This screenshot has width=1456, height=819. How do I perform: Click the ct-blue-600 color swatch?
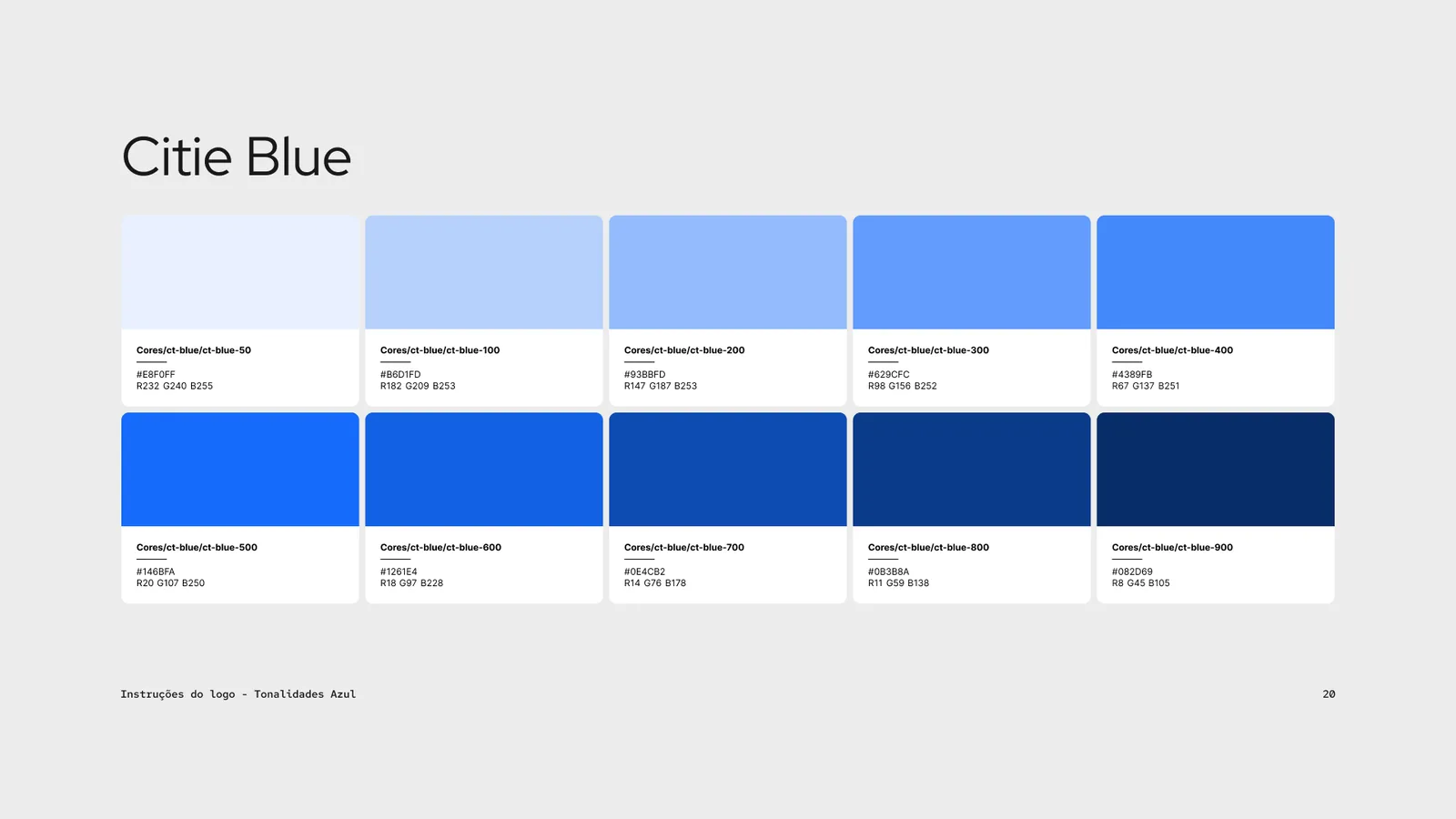[484, 470]
